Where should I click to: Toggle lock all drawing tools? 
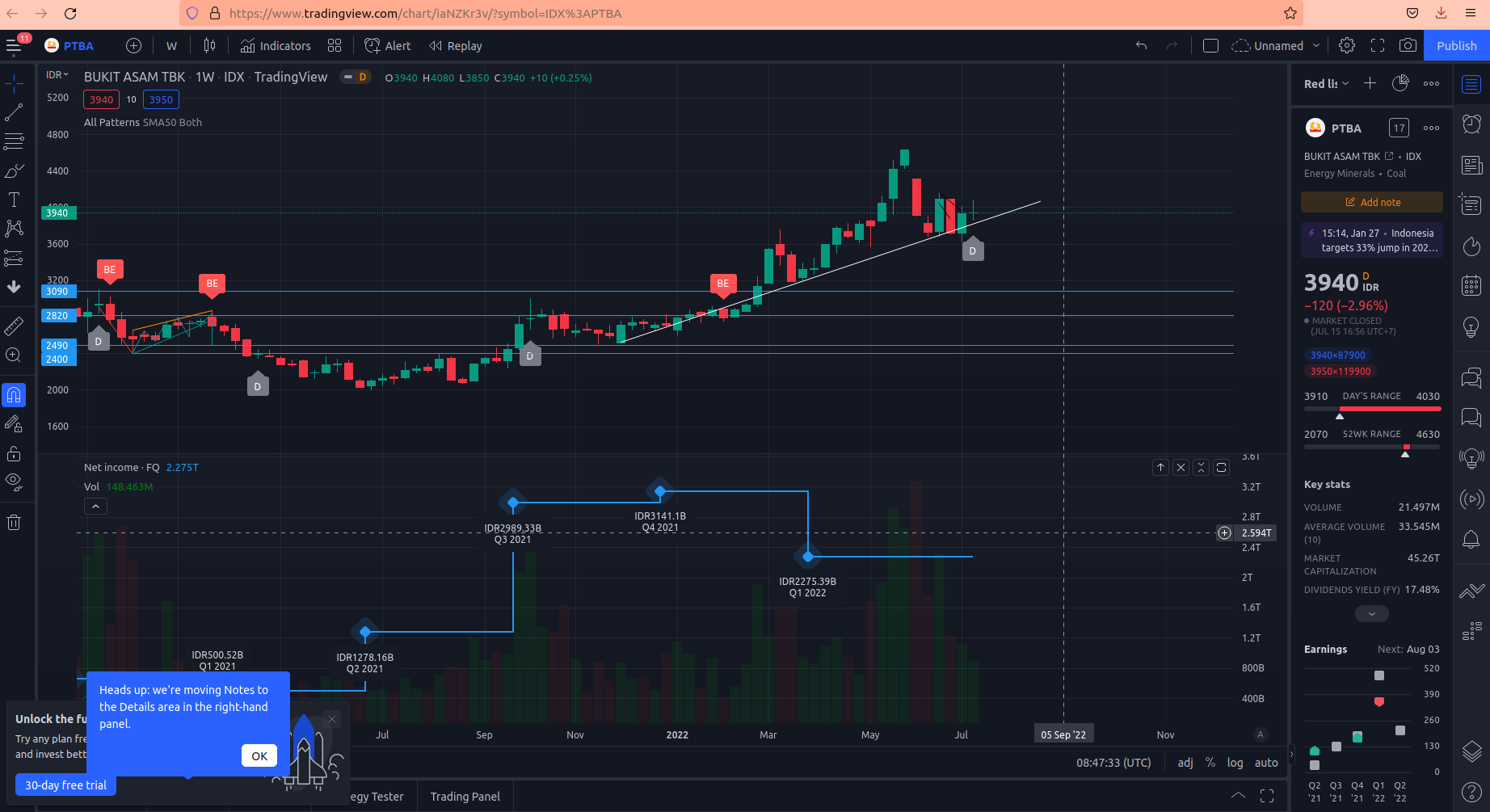pos(14,453)
